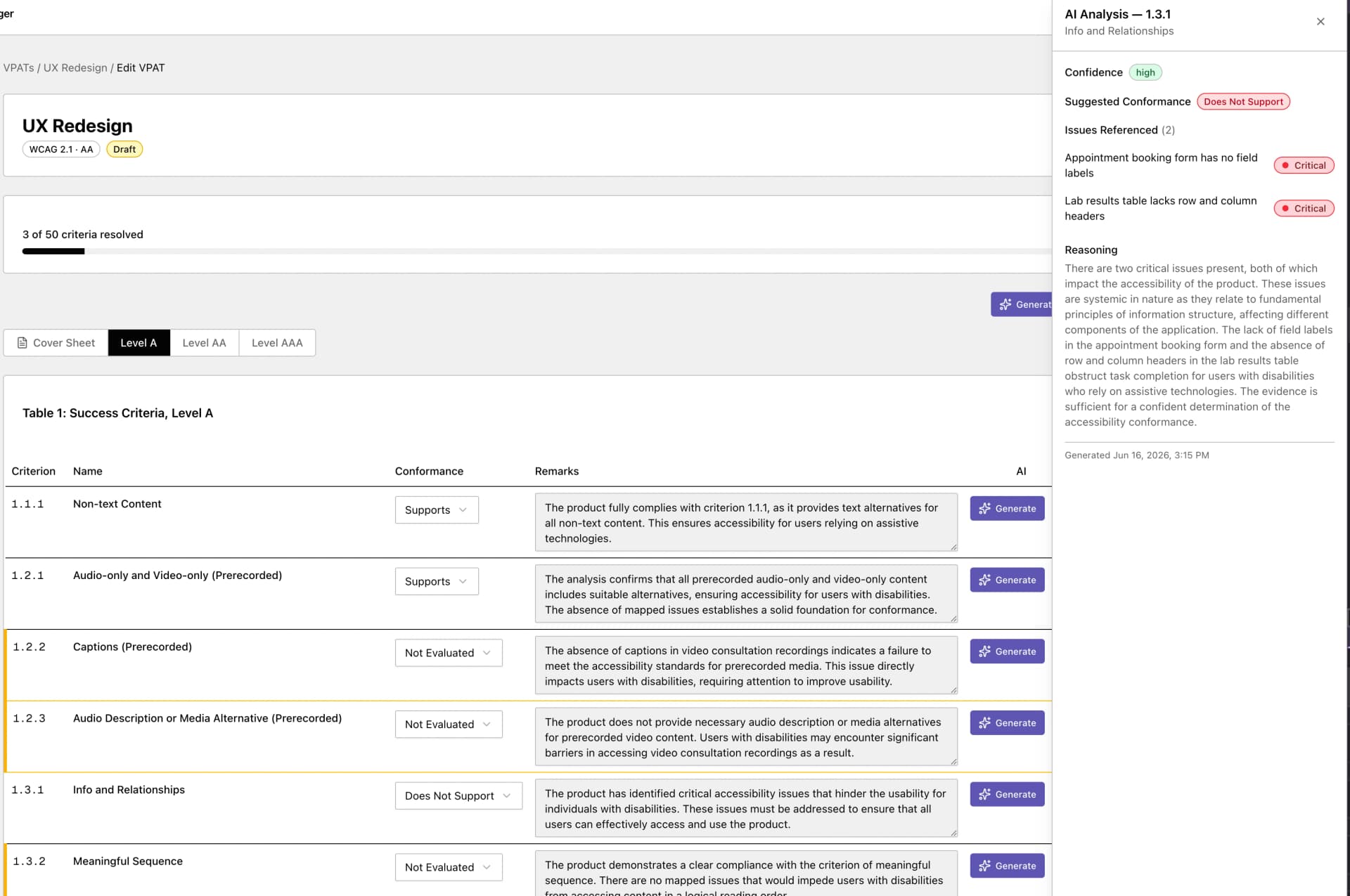Click the criteria resolved progress bar
Viewport: 1350px width, 896px height.
(x=537, y=252)
